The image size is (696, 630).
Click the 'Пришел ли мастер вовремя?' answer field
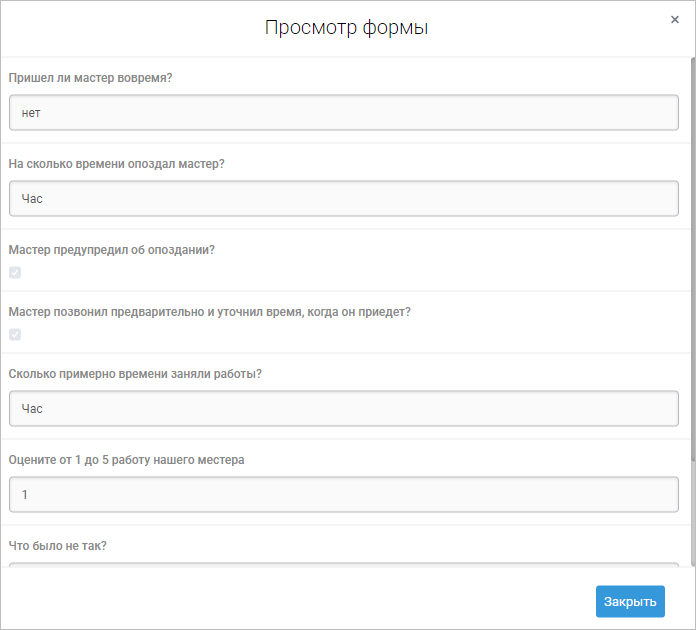click(343, 113)
